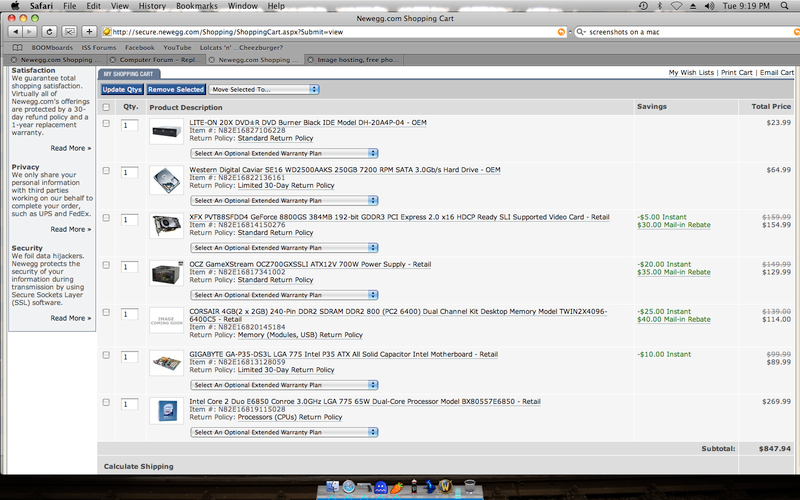Click the search field reading screenshots on a mac
This screenshot has width=800, height=500.
pyautogui.click(x=689, y=32)
